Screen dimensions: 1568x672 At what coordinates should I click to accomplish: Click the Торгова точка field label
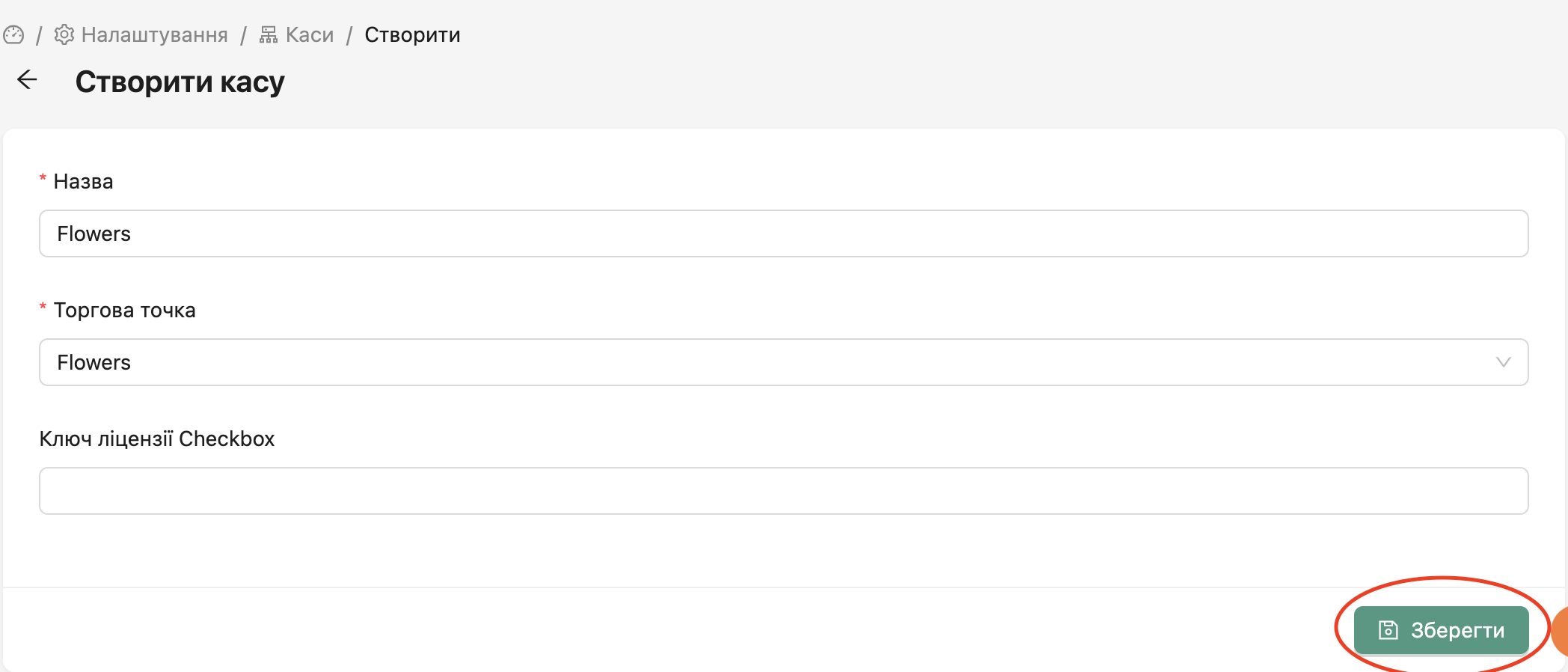(124, 310)
